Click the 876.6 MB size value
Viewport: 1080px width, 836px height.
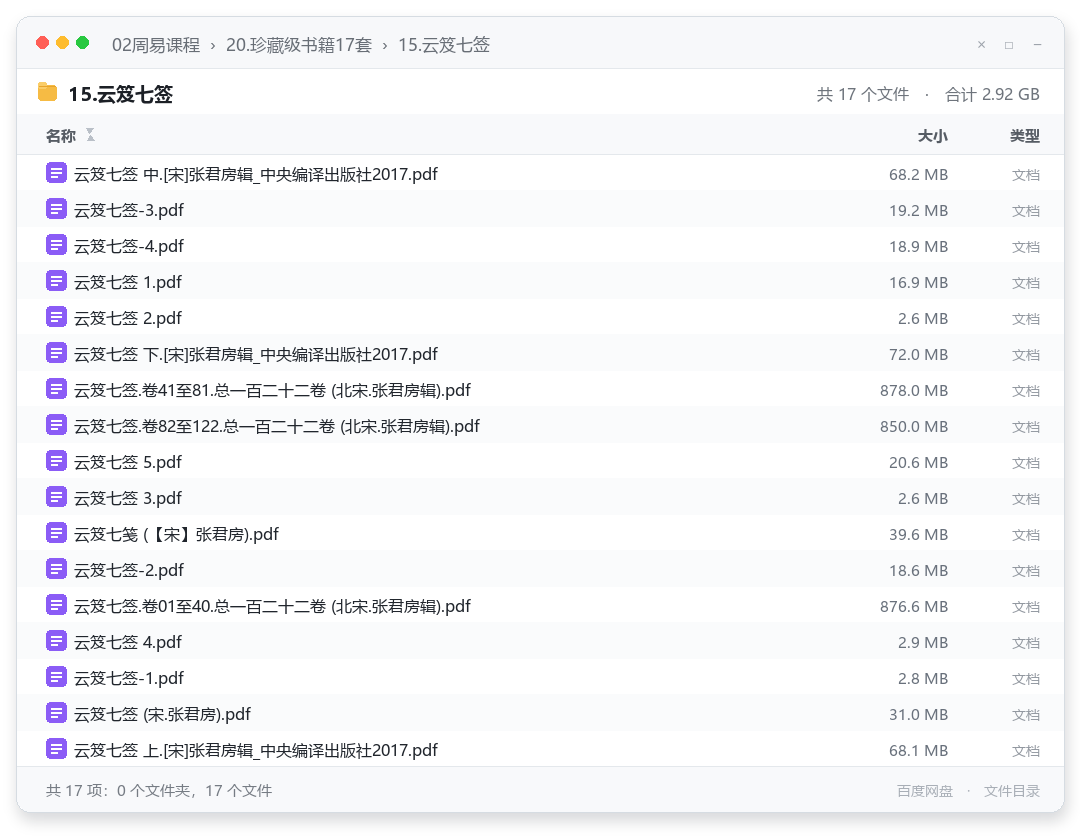(914, 607)
